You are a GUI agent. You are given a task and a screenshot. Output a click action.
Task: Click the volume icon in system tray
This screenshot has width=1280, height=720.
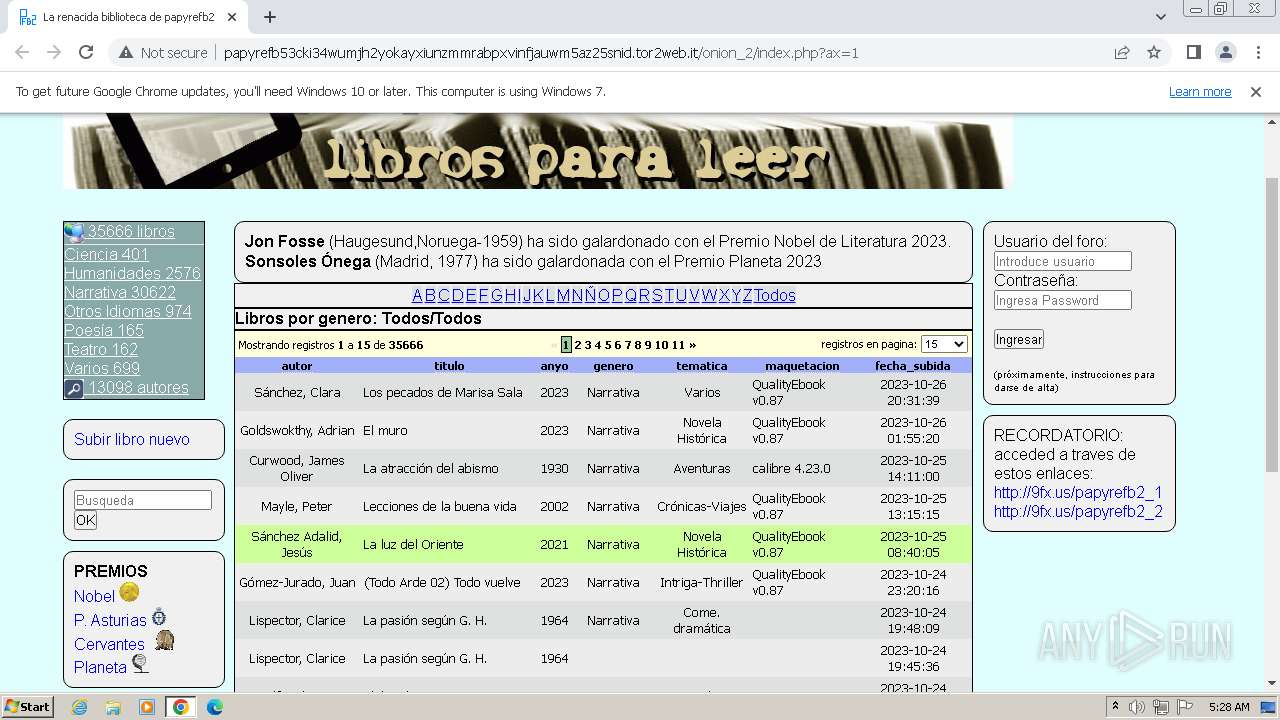click(1137, 707)
